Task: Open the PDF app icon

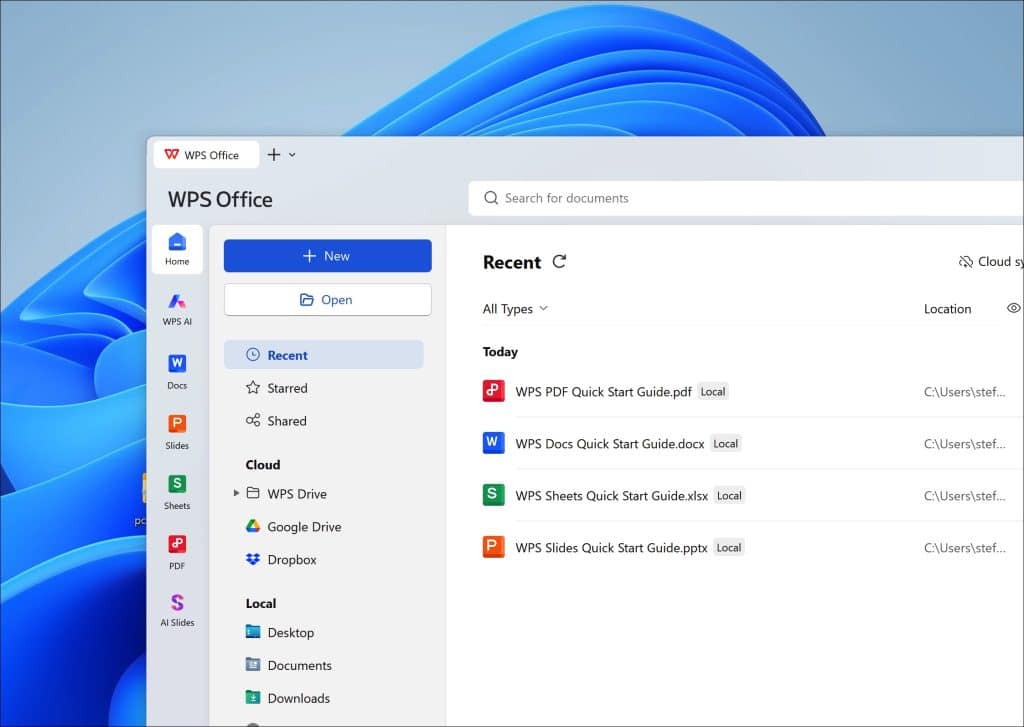Action: 177,548
